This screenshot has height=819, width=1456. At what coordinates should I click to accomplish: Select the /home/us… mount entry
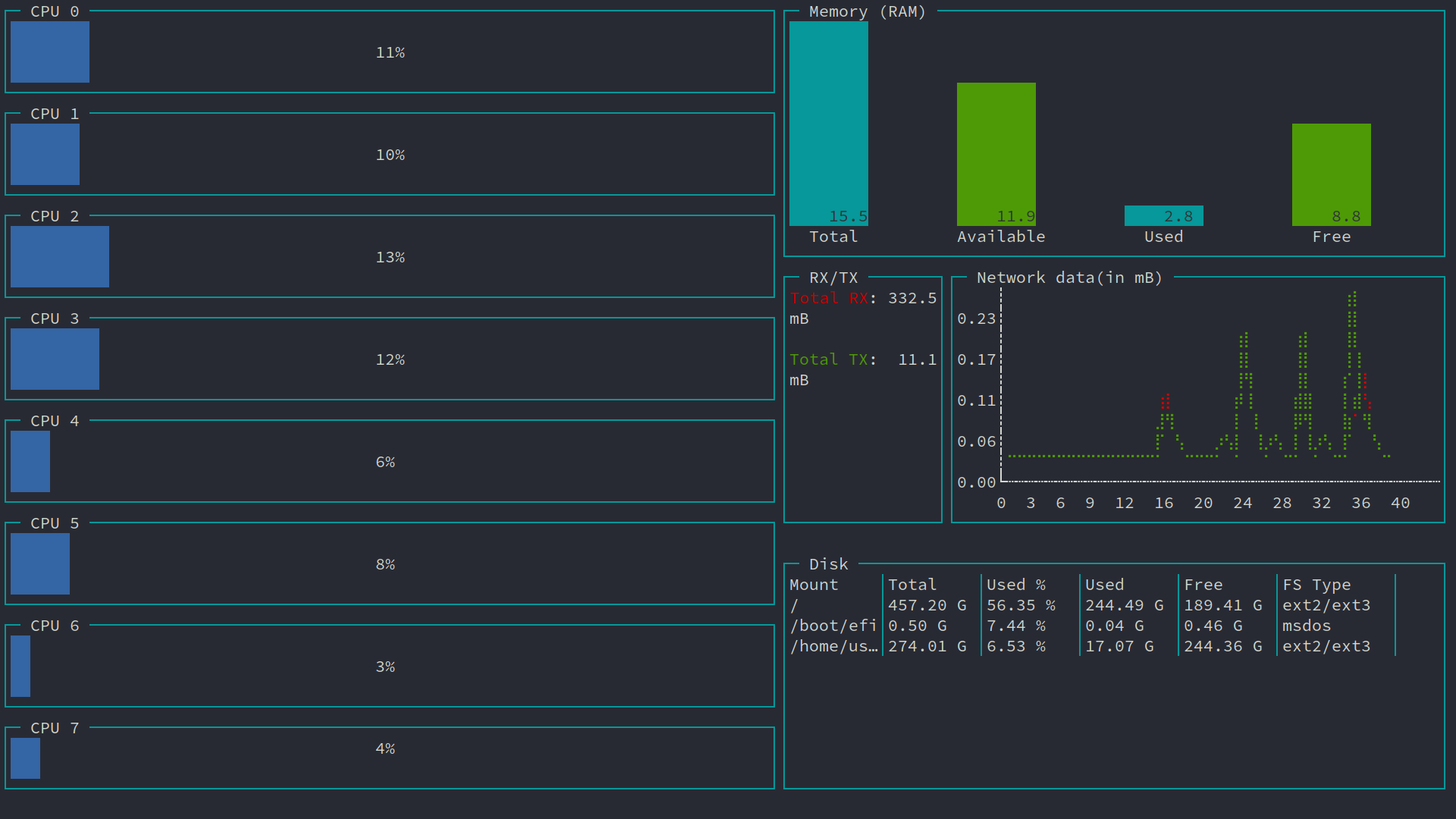coord(833,646)
